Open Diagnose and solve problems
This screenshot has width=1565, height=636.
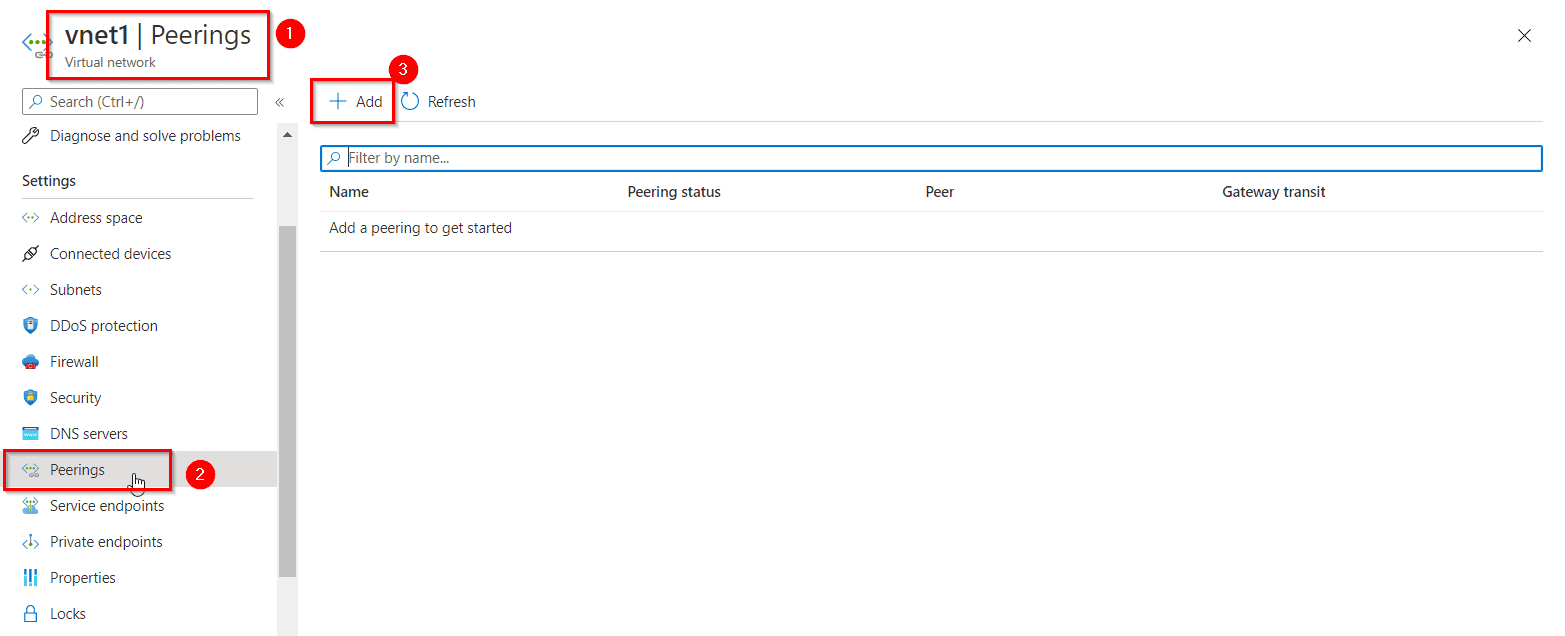pyautogui.click(x=145, y=135)
